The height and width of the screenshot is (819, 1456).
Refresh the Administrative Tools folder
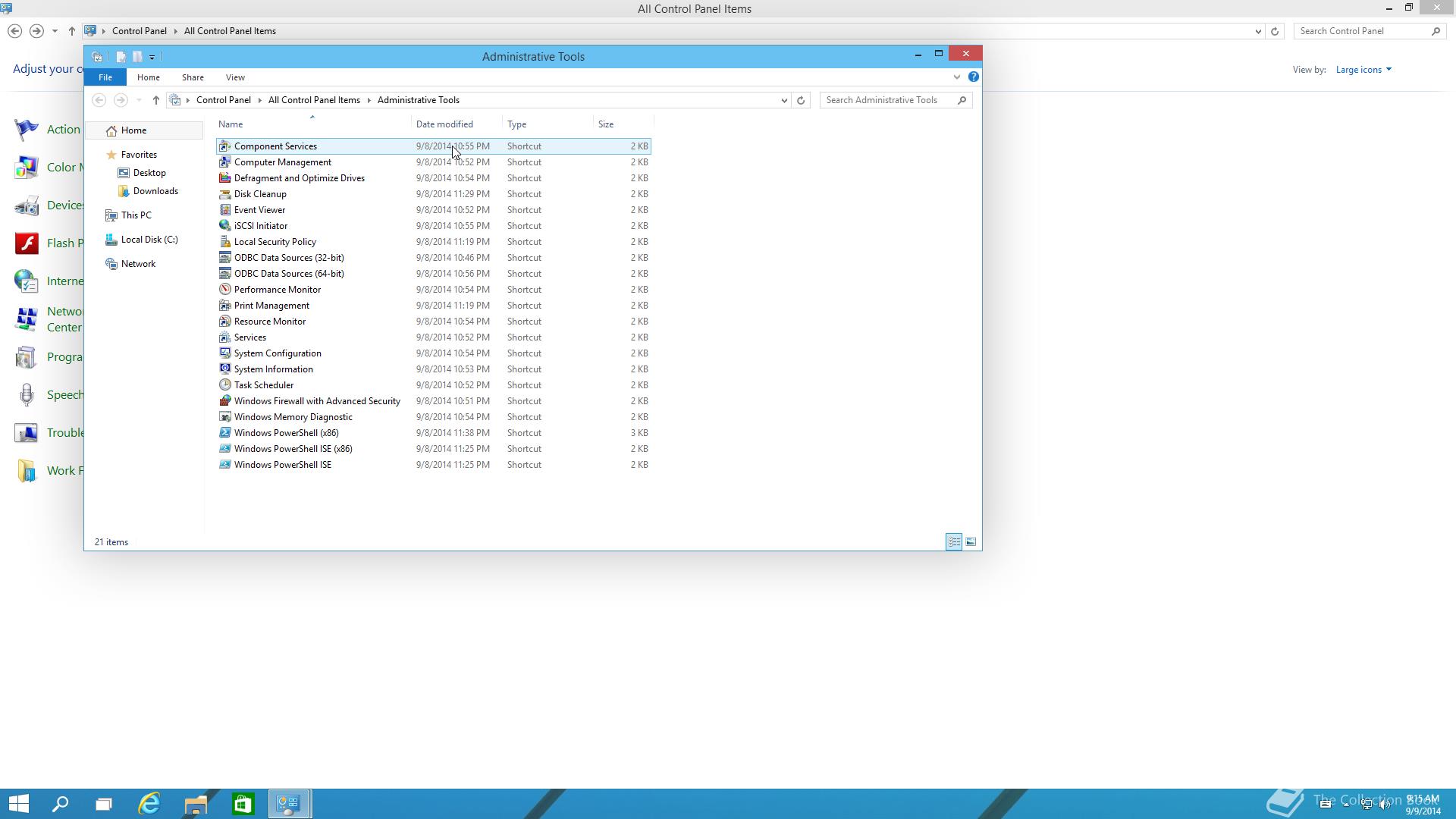tap(801, 100)
